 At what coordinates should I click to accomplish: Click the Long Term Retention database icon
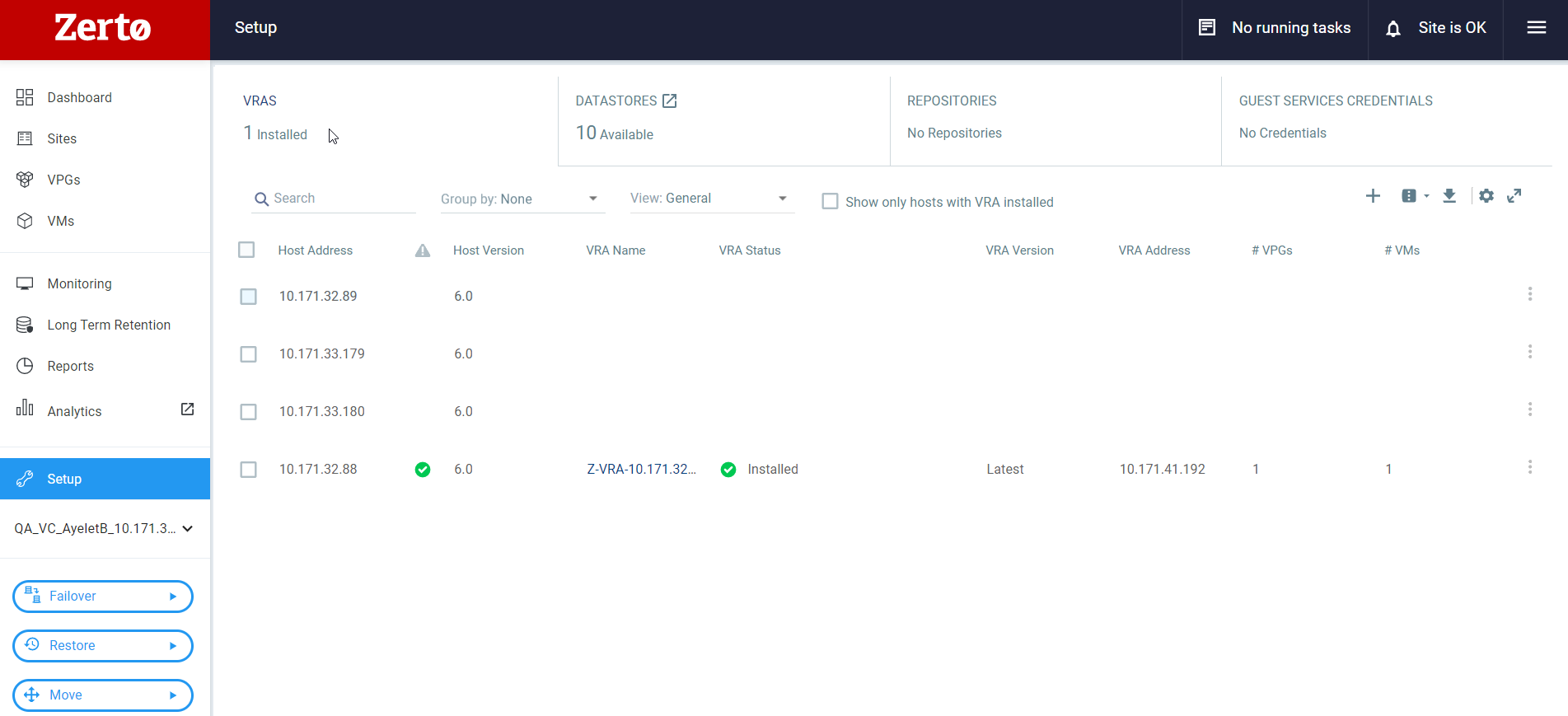[25, 325]
